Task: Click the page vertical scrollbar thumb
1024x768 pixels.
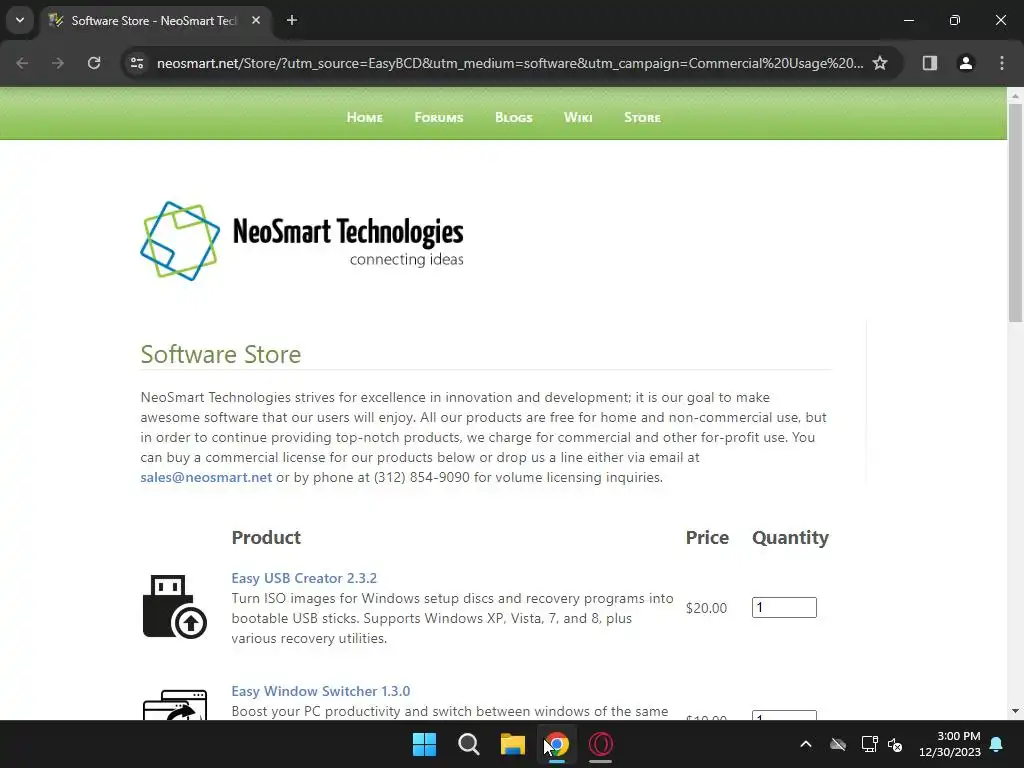Action: [1015, 212]
